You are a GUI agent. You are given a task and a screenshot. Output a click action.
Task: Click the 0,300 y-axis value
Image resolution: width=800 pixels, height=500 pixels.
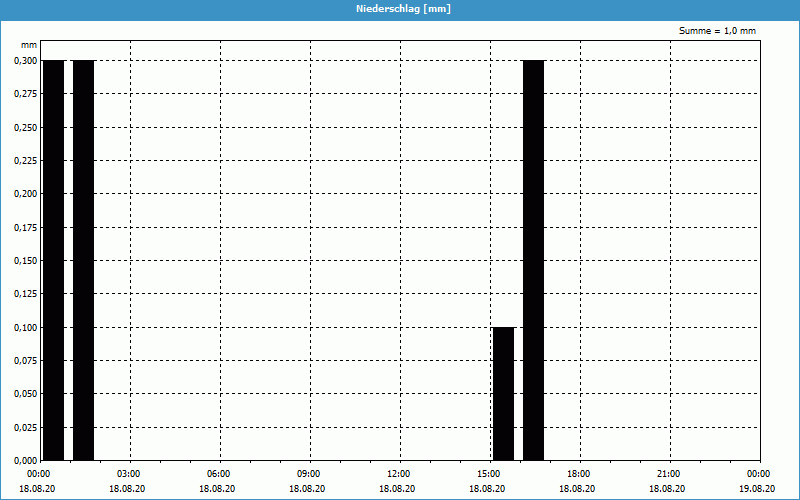point(25,61)
